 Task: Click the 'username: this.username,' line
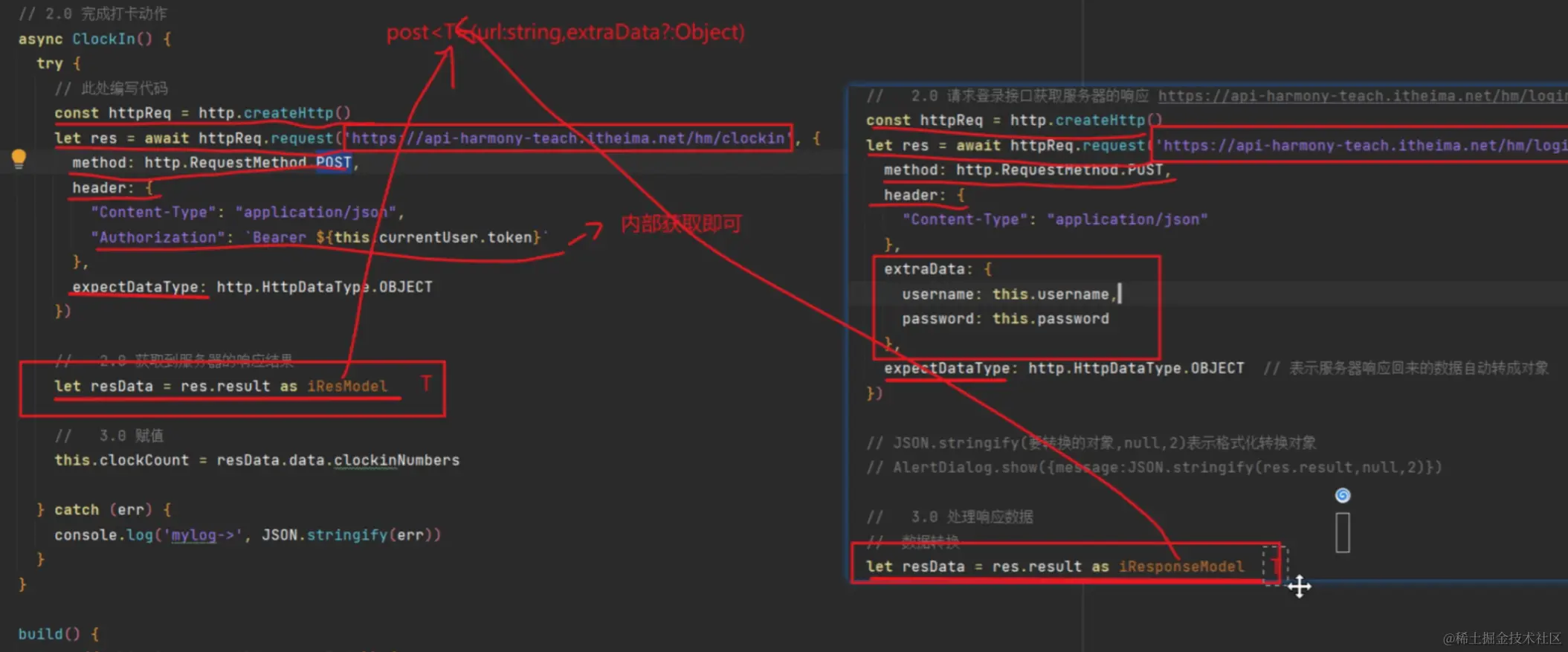tap(1010, 294)
